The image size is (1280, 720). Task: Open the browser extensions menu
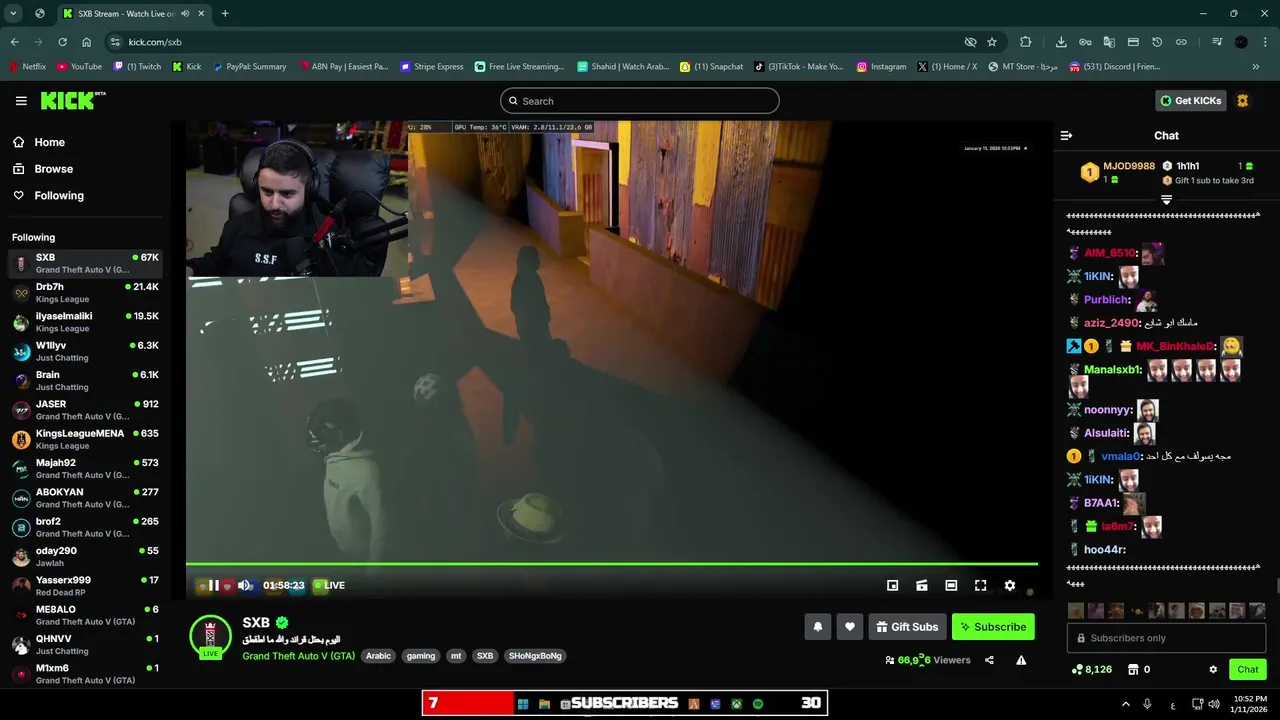(x=1025, y=42)
